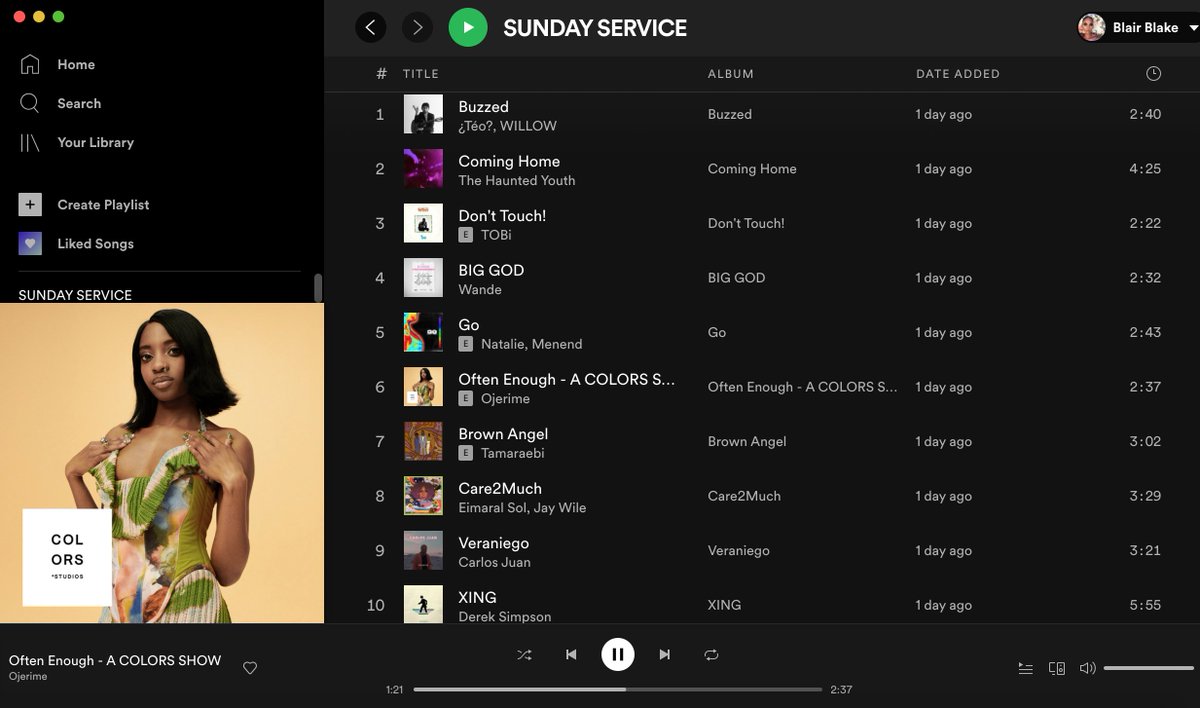Click Blair Blake profile avatar
Image resolution: width=1200 pixels, height=708 pixels.
pos(1092,28)
